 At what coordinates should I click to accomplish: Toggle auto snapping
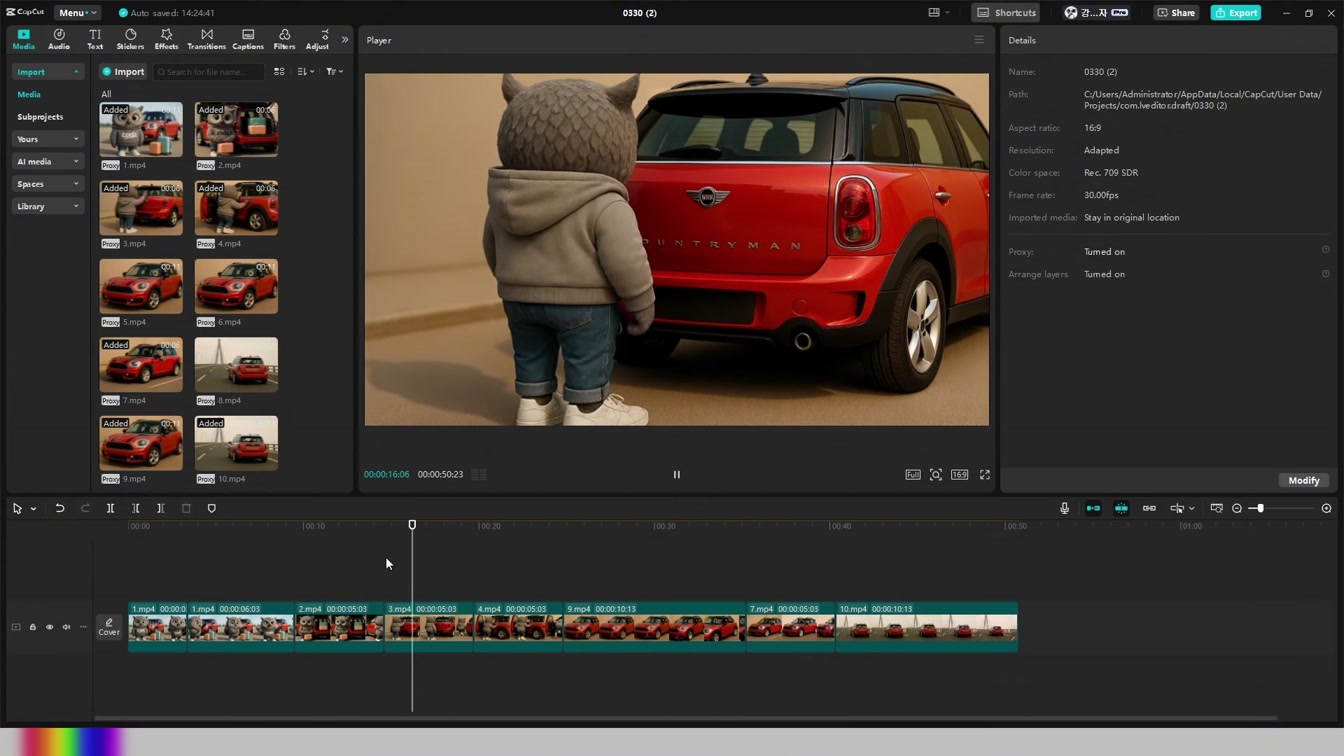[1121, 509]
